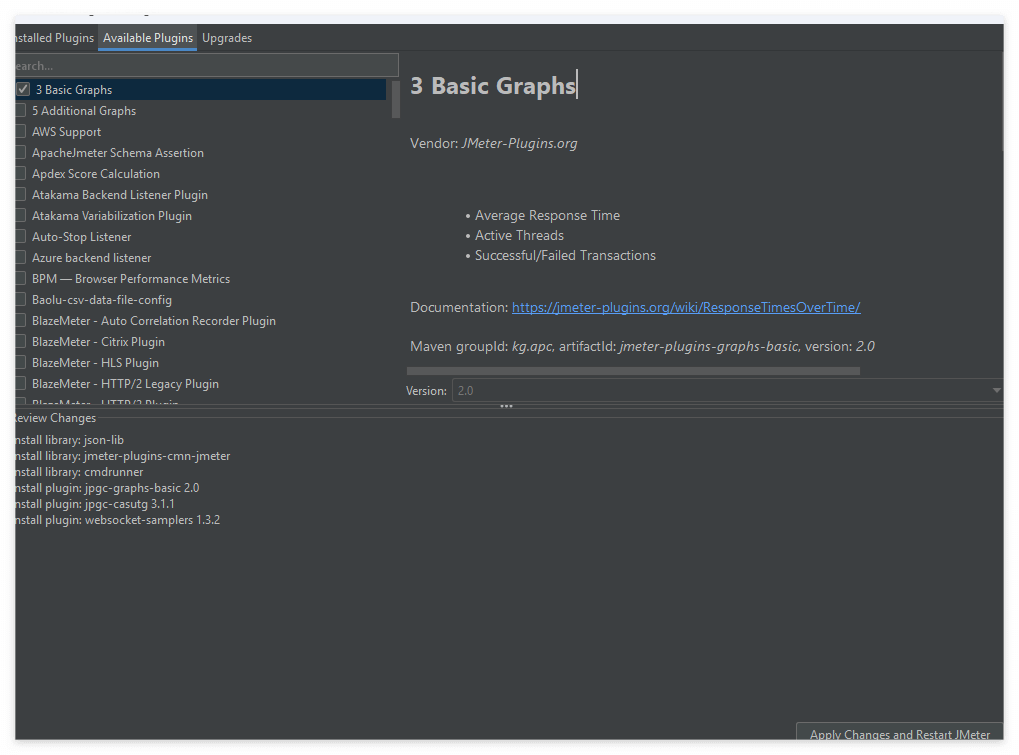Check the Apdex Score Calculation checkbox

(21, 173)
